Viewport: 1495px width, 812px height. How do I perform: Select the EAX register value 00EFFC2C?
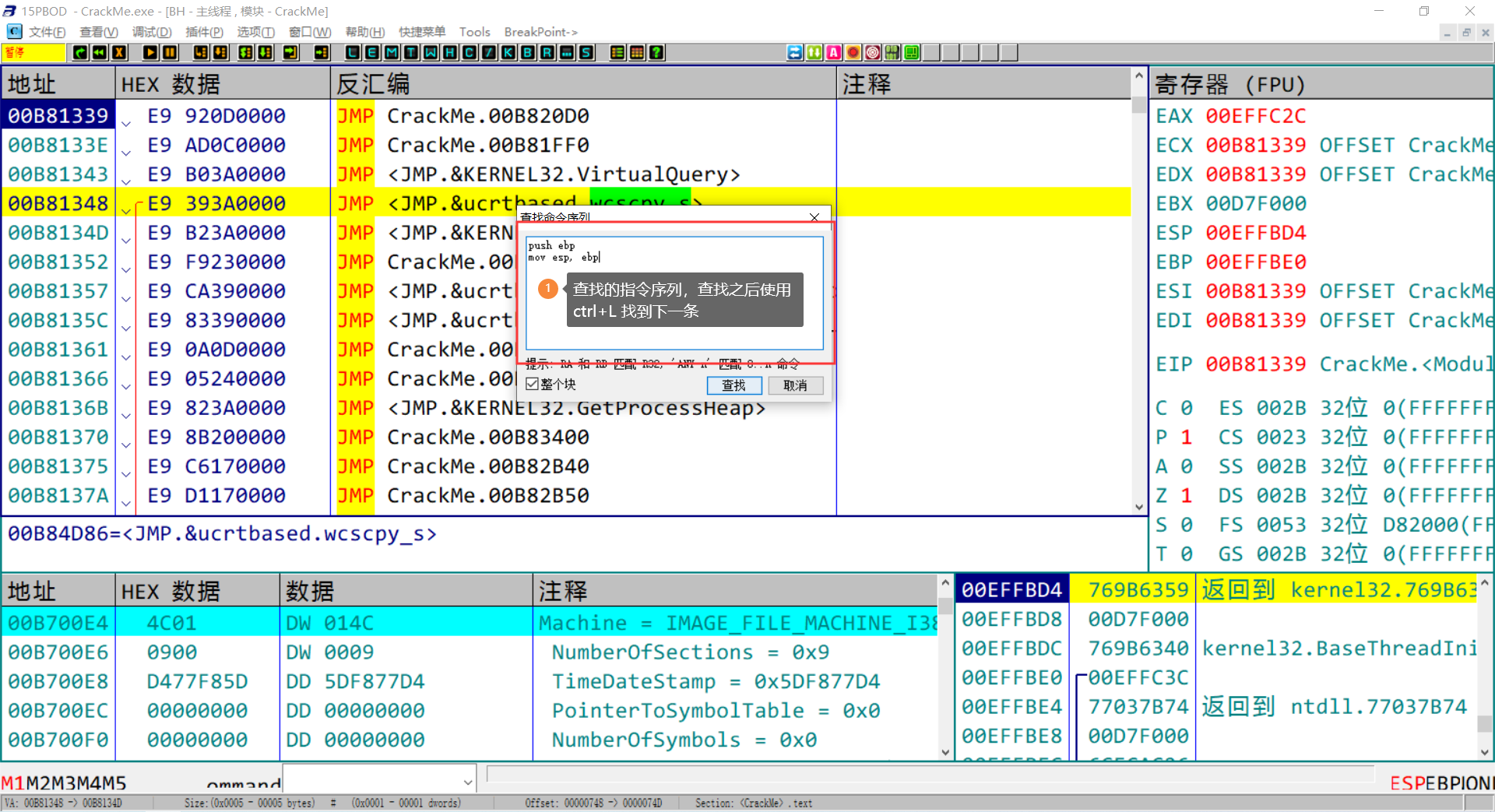[1256, 116]
